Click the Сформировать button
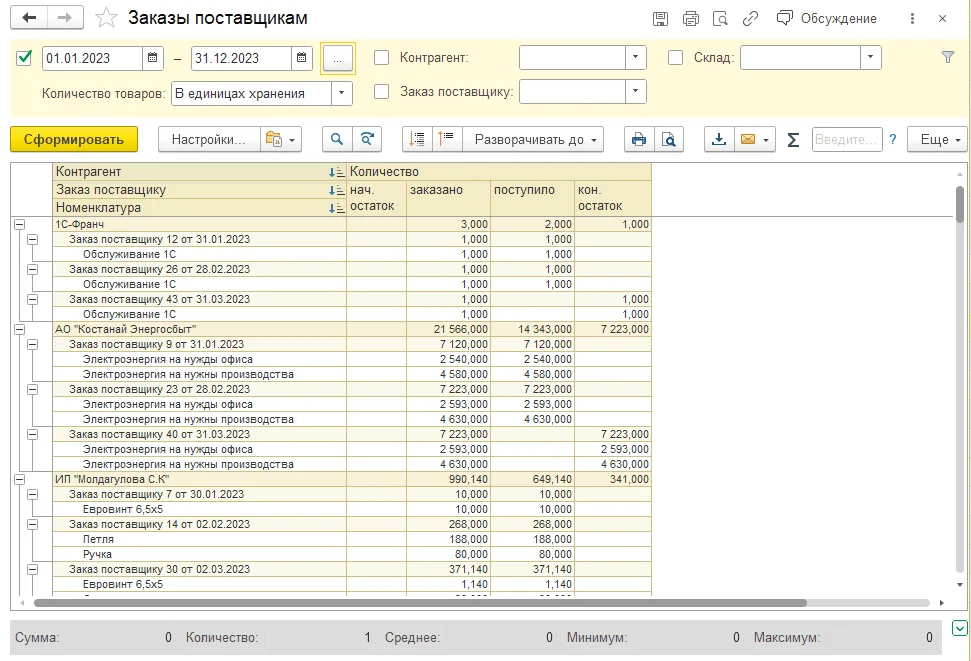The height and width of the screenshot is (661, 971). [x=74, y=139]
